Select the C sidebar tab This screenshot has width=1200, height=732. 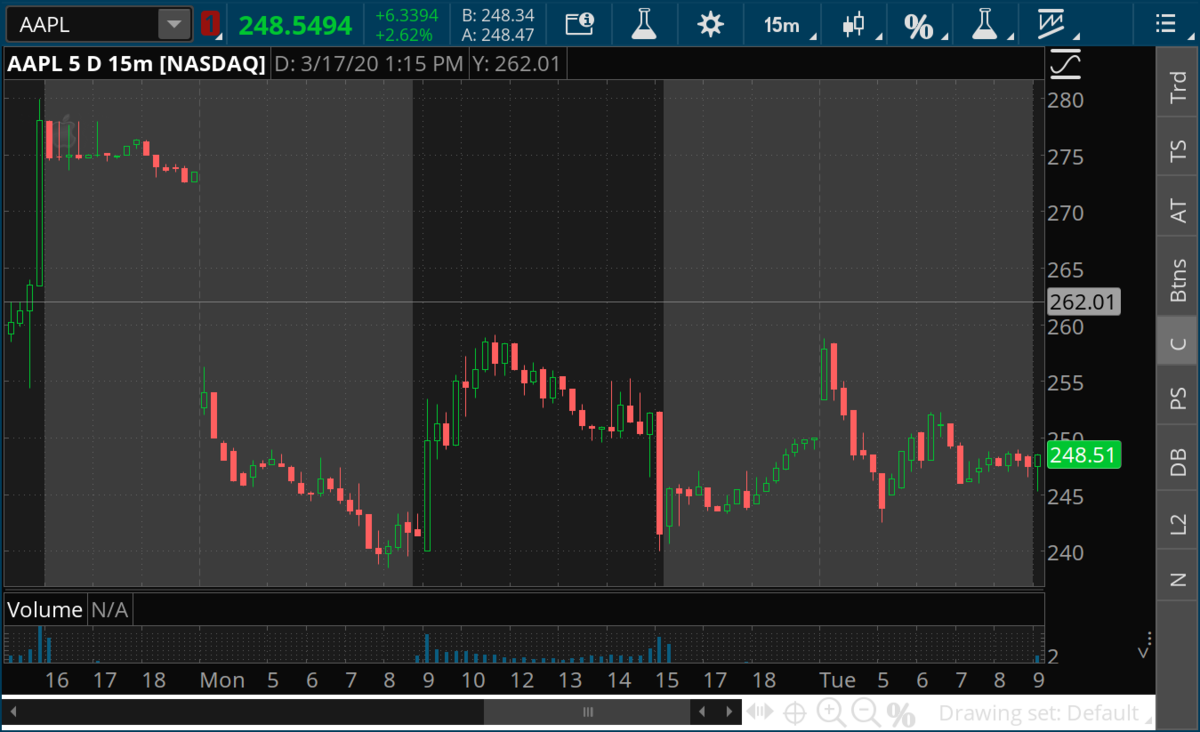(1178, 343)
